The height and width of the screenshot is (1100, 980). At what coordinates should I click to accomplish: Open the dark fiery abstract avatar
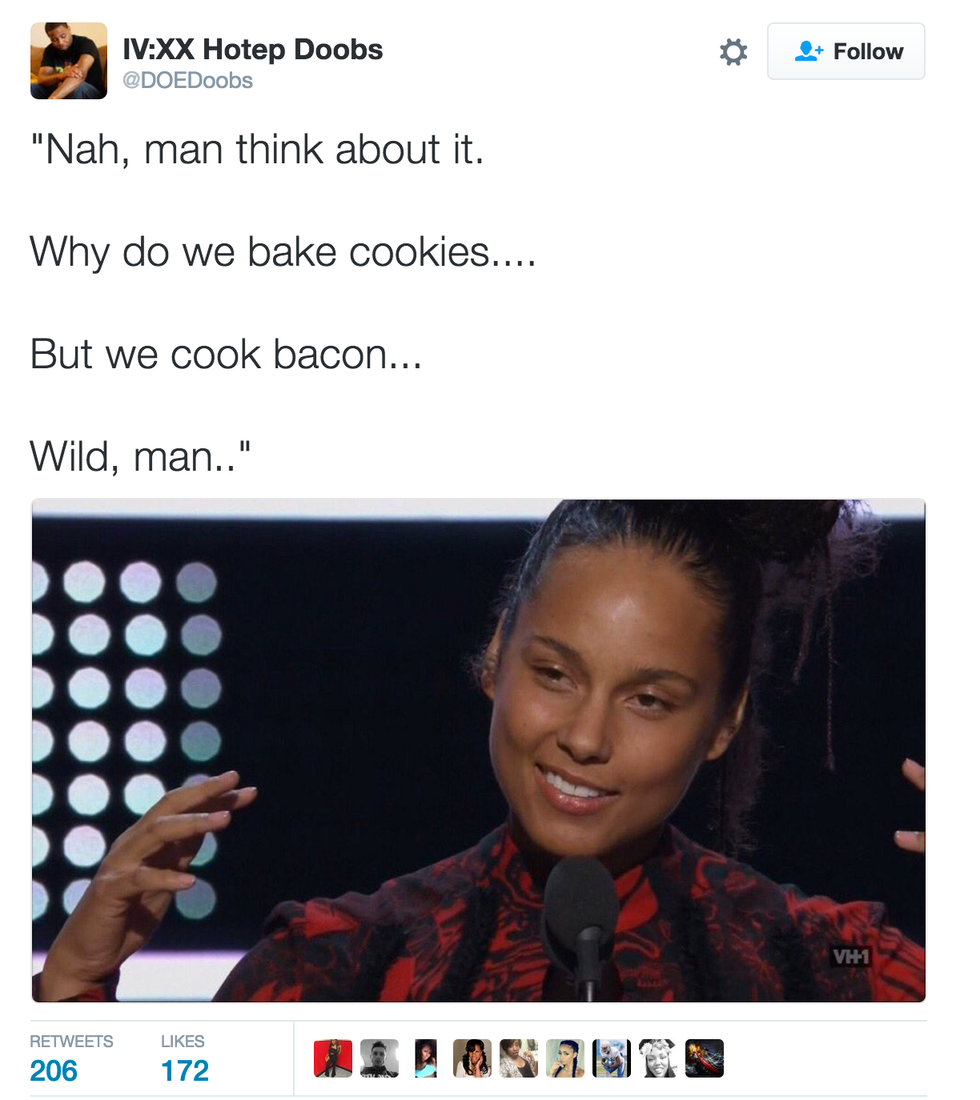point(704,1058)
